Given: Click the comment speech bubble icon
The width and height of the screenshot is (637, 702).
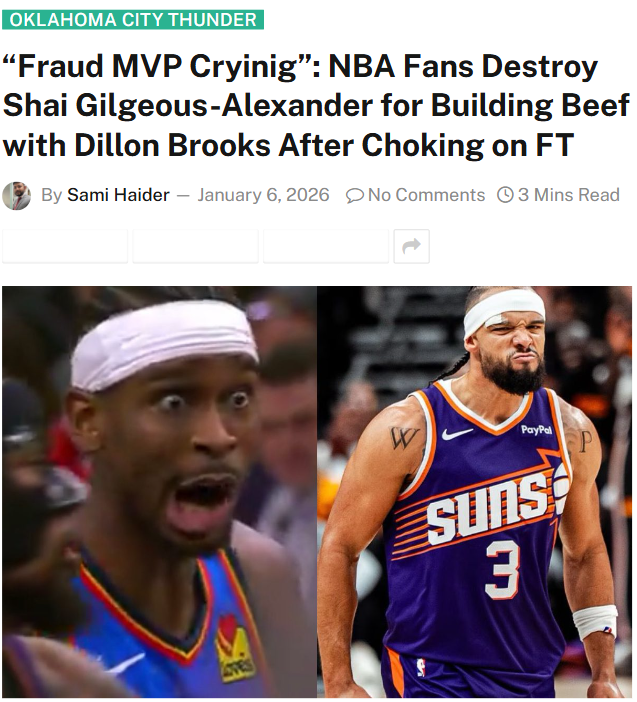Looking at the screenshot, I should click(355, 196).
